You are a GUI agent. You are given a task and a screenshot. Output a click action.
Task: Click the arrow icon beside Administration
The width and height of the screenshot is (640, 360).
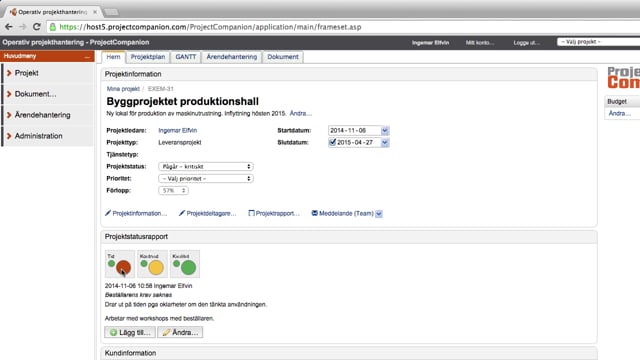coord(9,136)
